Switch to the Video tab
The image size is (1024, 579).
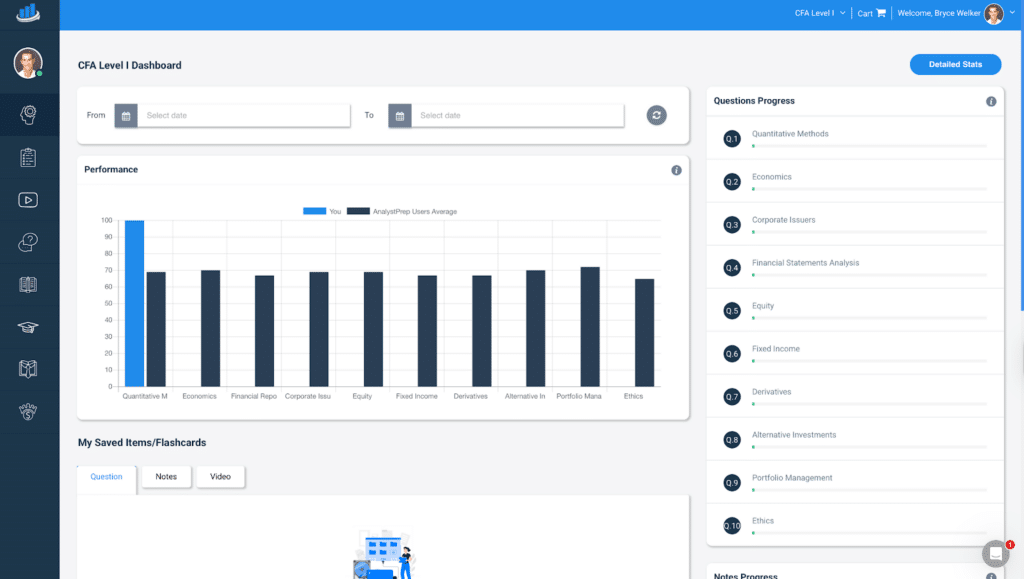(x=220, y=477)
